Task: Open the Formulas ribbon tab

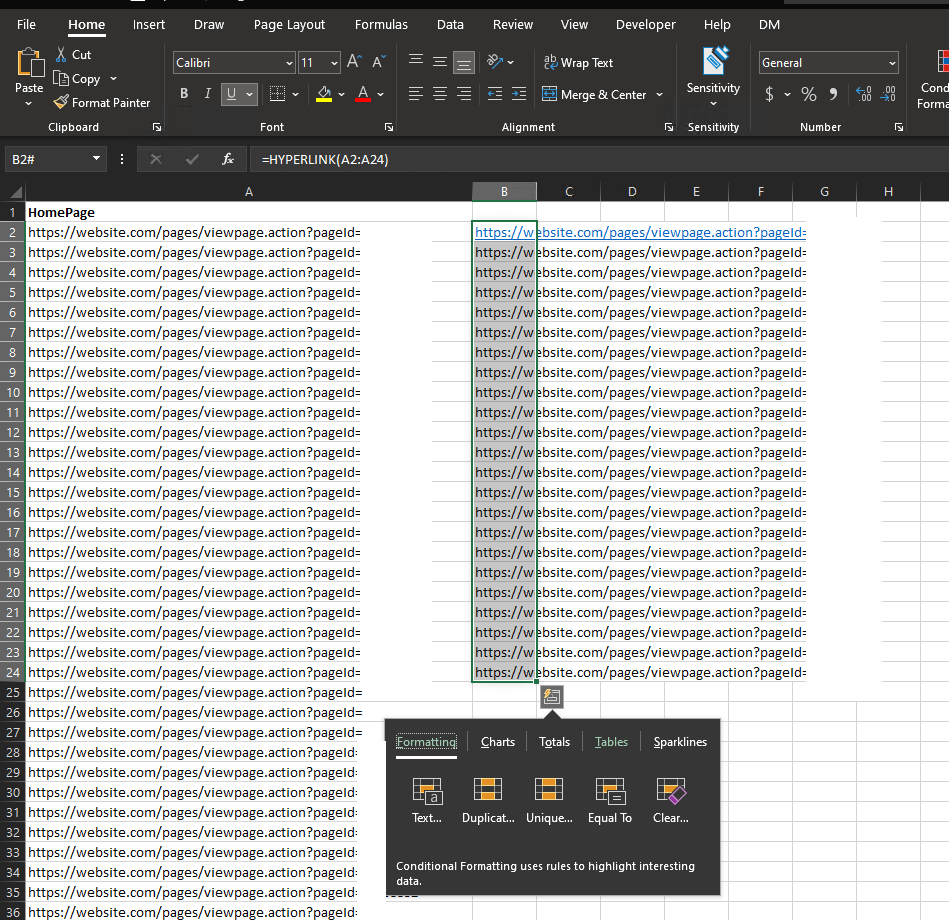Action: (x=381, y=24)
